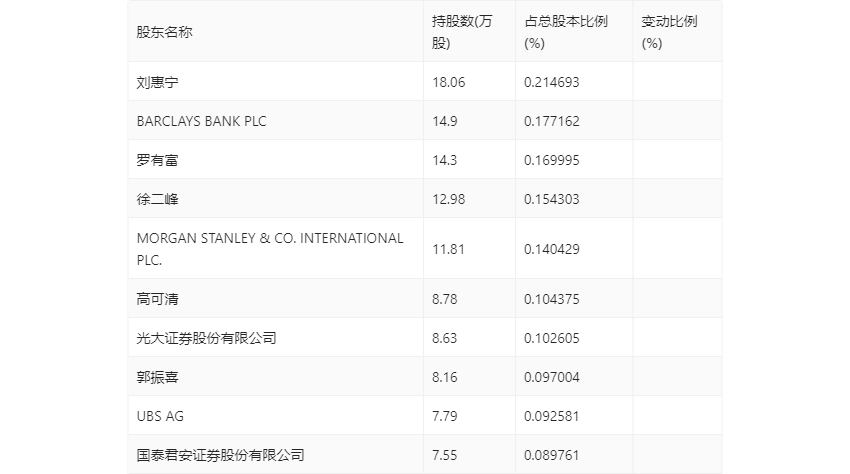This screenshot has height=474, width=850.
Task: Click the shares value 8.63
Action: coord(445,338)
